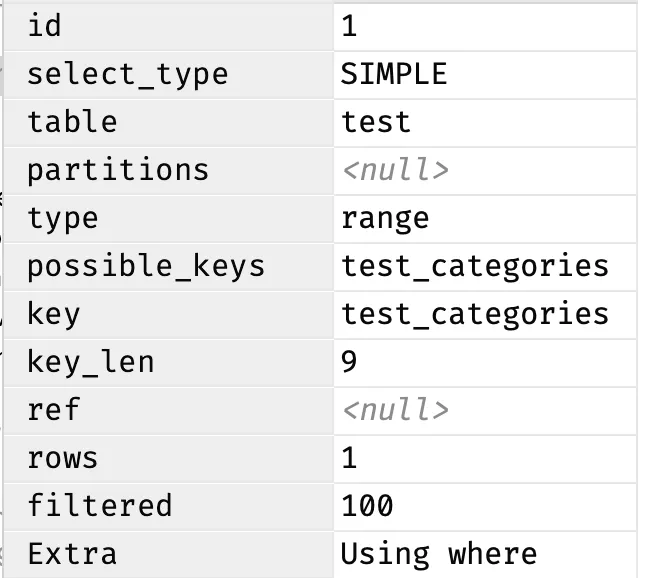Image resolution: width=646 pixels, height=578 pixels.
Task: Select the ref null value cell
Action: click(x=485, y=411)
